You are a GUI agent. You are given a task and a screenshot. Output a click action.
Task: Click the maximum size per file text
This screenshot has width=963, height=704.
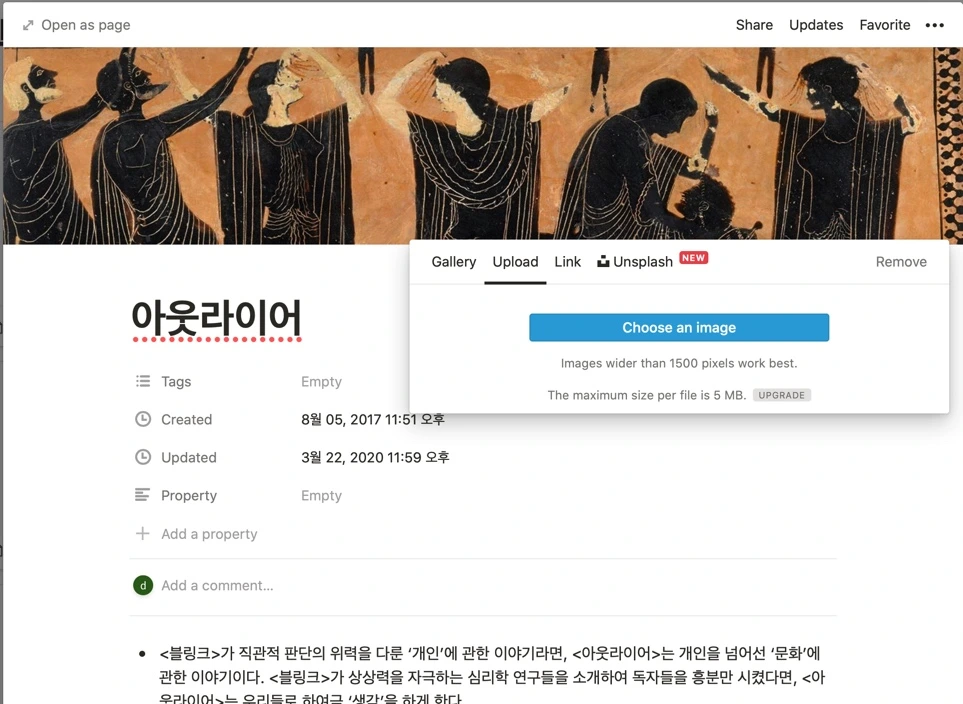tap(647, 395)
